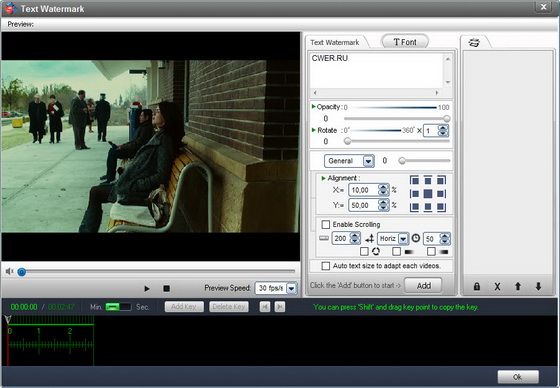Click the video seek slider handle
This screenshot has width=560, height=388.
point(21,272)
